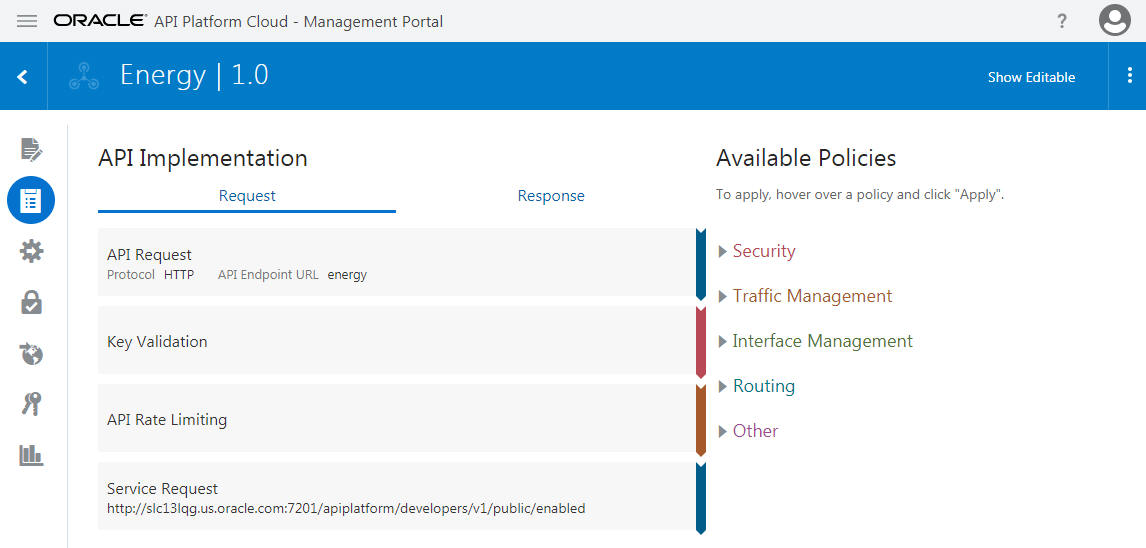Go back using the left chevron
Viewport: 1146px width, 548px height.
click(x=23, y=77)
